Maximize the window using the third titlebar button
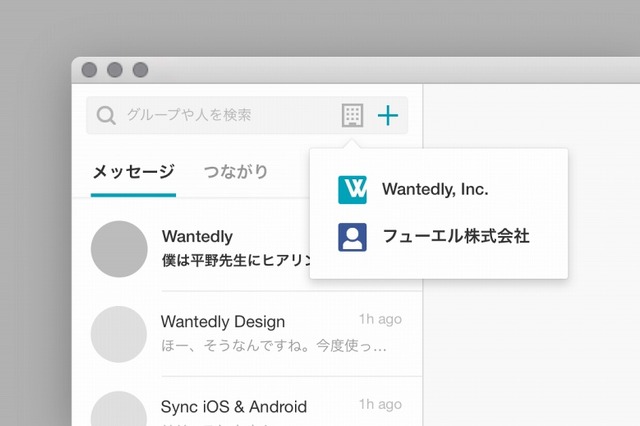Image resolution: width=640 pixels, height=426 pixels. click(140, 70)
